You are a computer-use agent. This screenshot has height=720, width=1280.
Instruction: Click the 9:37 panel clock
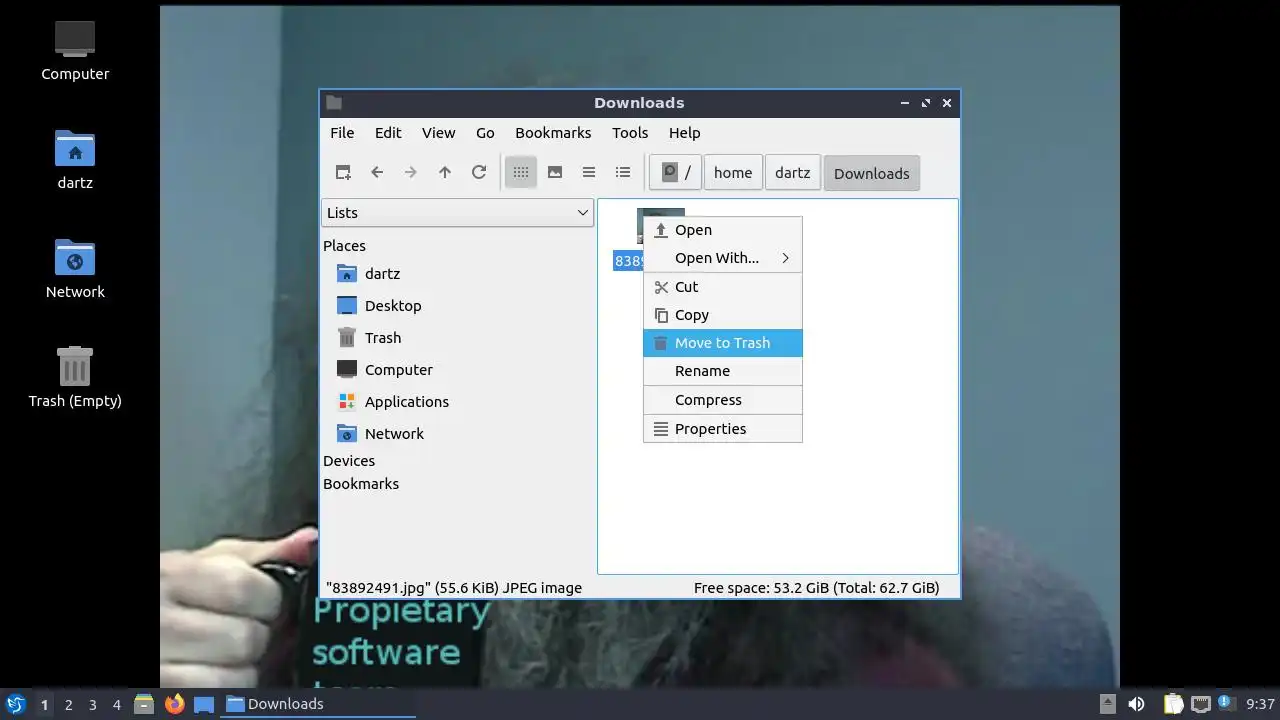pos(1260,704)
